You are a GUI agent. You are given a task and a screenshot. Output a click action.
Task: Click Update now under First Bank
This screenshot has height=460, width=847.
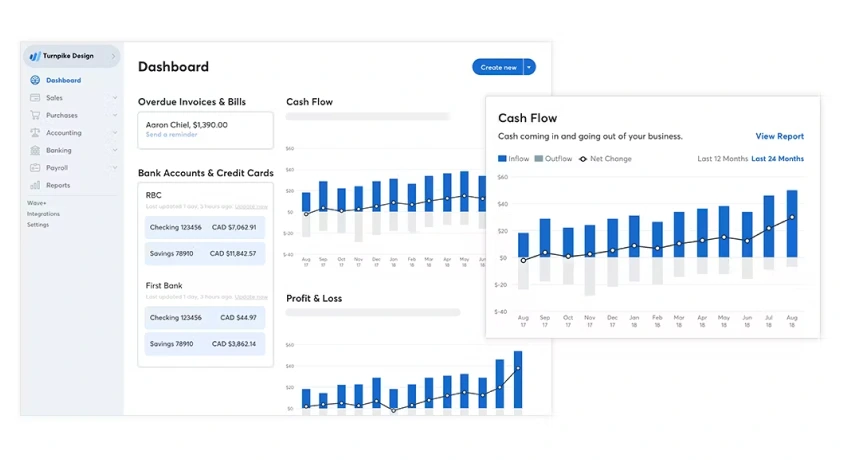(x=251, y=297)
